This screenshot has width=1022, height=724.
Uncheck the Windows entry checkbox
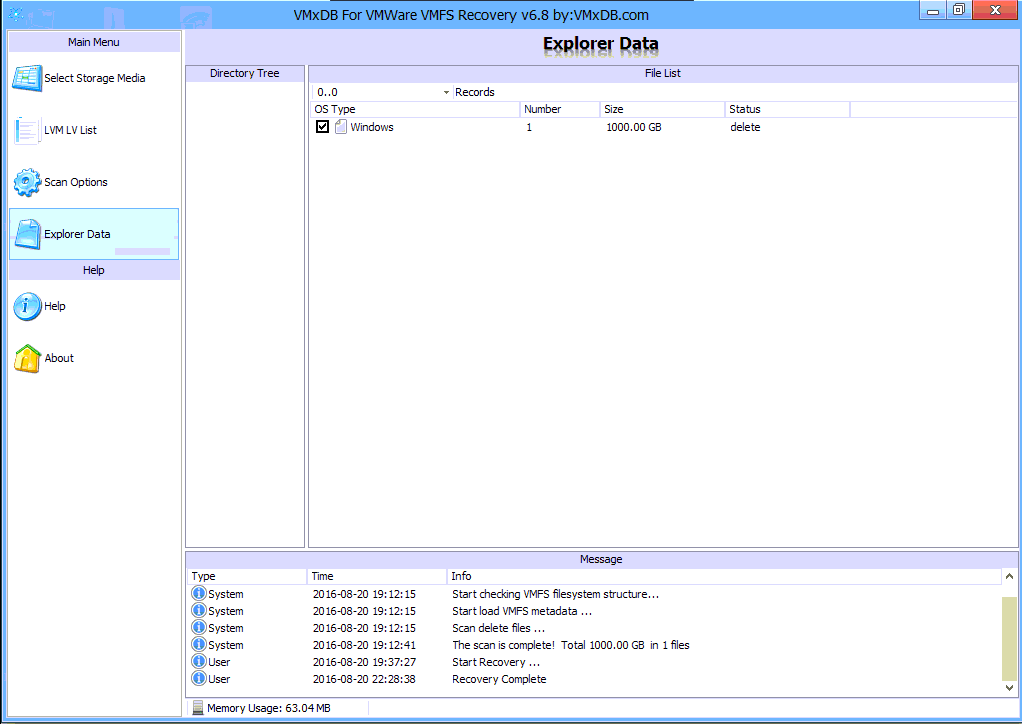tap(322, 127)
